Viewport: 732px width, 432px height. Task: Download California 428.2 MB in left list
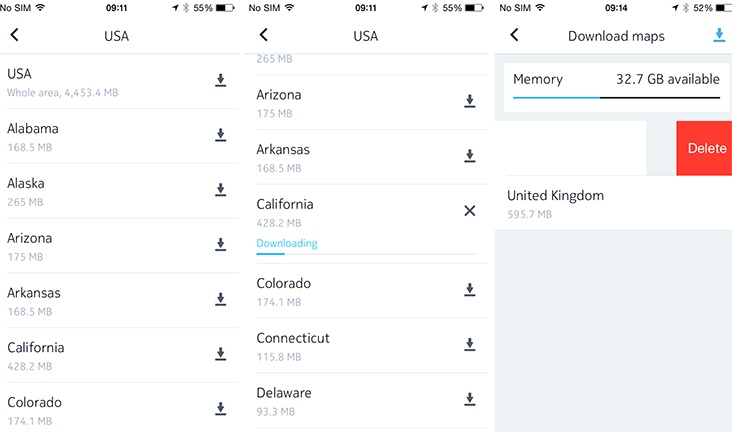coord(220,354)
